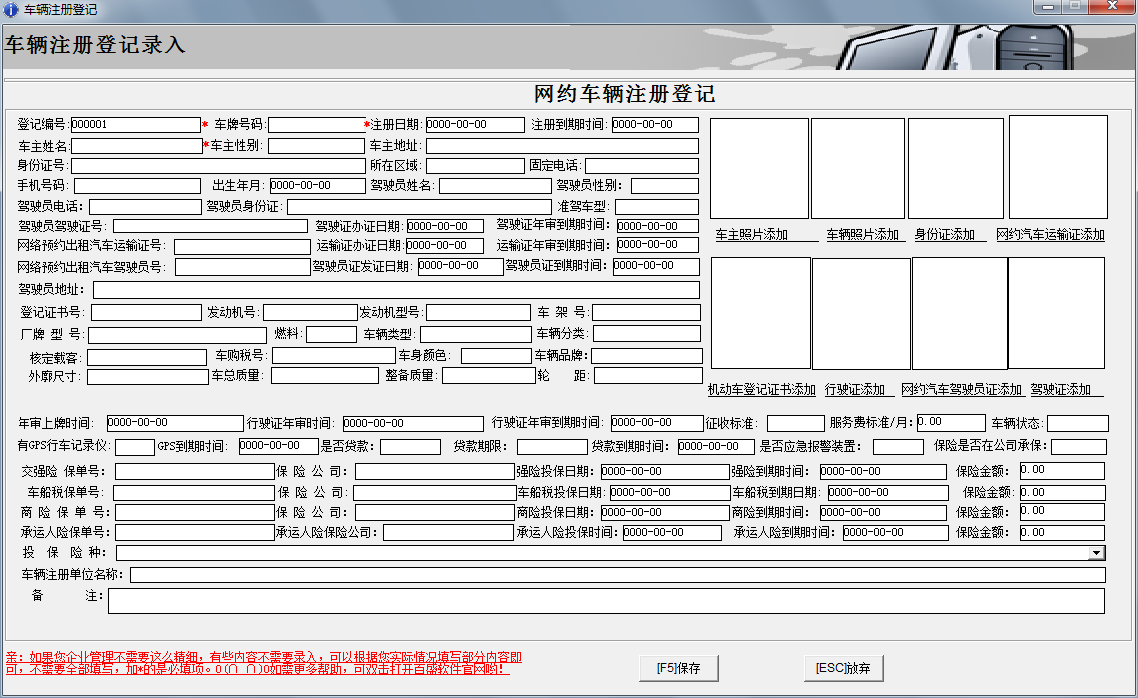Click the app icon in the title bar

tap(11, 9)
